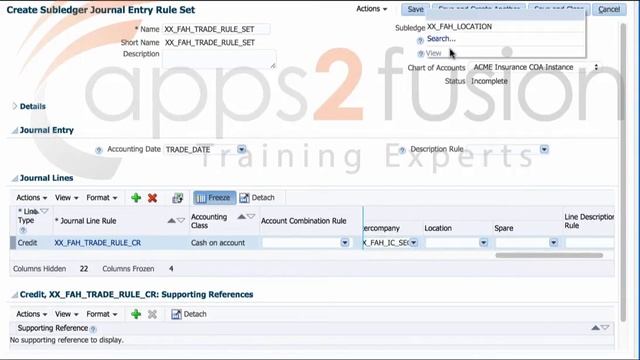Click help icon beside Search... entry

point(420,40)
